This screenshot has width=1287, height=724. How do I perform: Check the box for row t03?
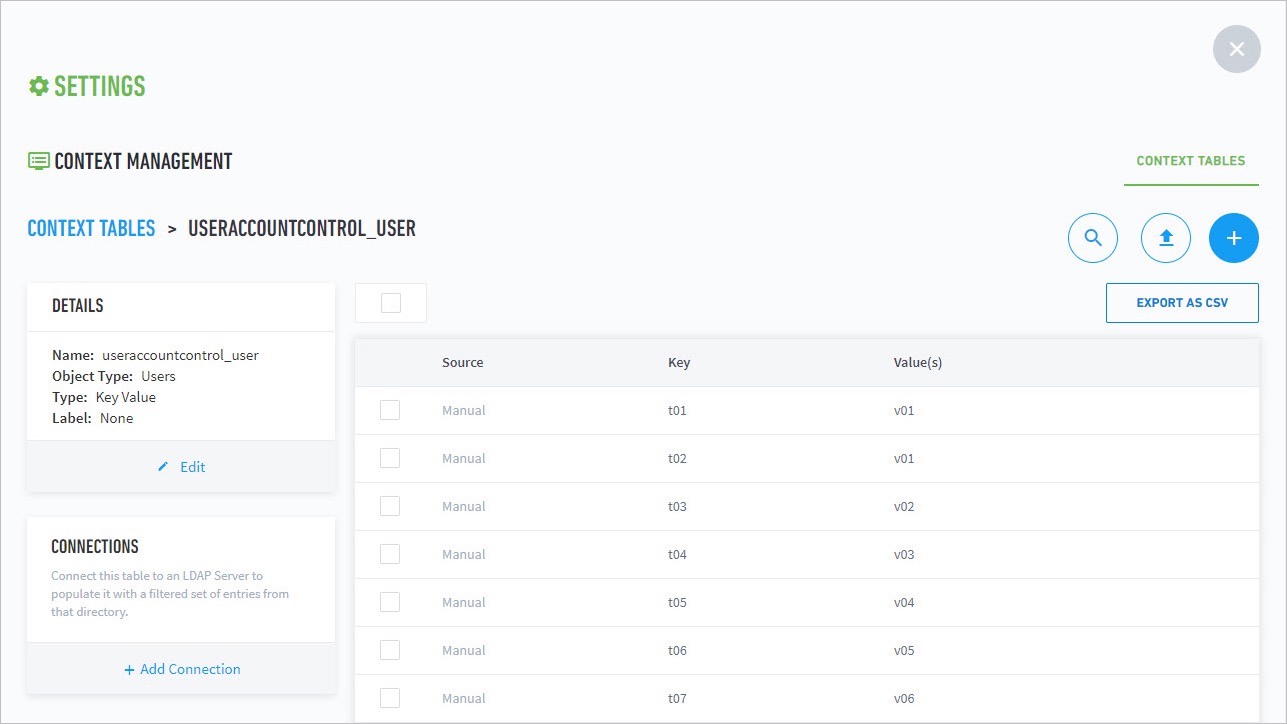390,506
